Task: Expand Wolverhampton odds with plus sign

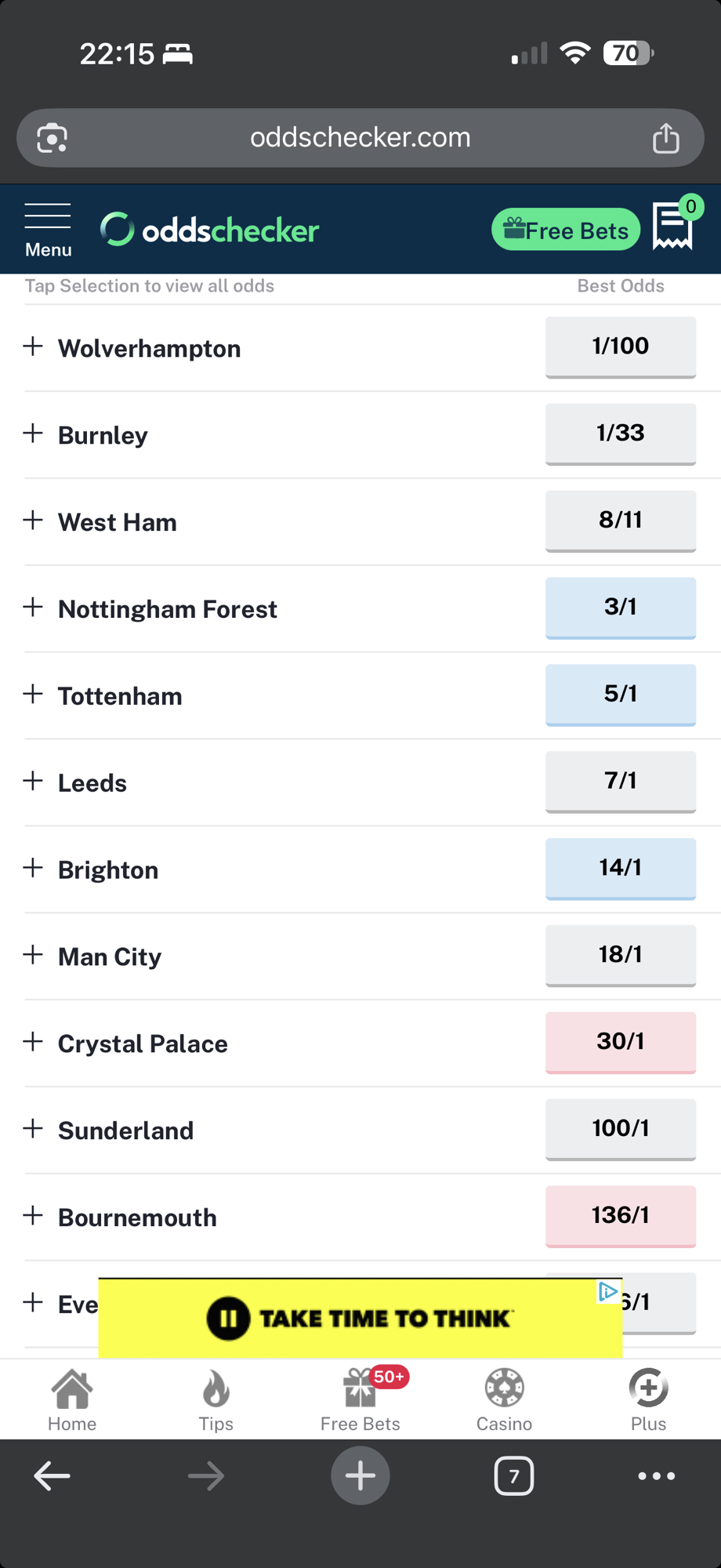Action: point(33,347)
